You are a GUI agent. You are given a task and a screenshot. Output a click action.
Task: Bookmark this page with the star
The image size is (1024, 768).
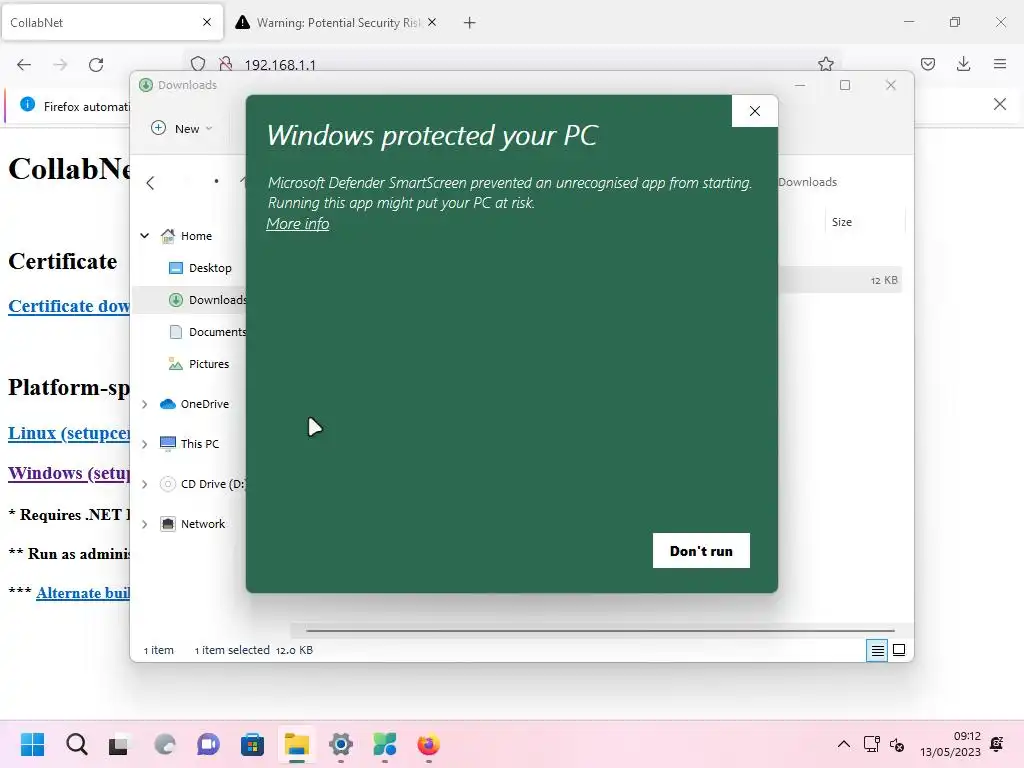[825, 64]
